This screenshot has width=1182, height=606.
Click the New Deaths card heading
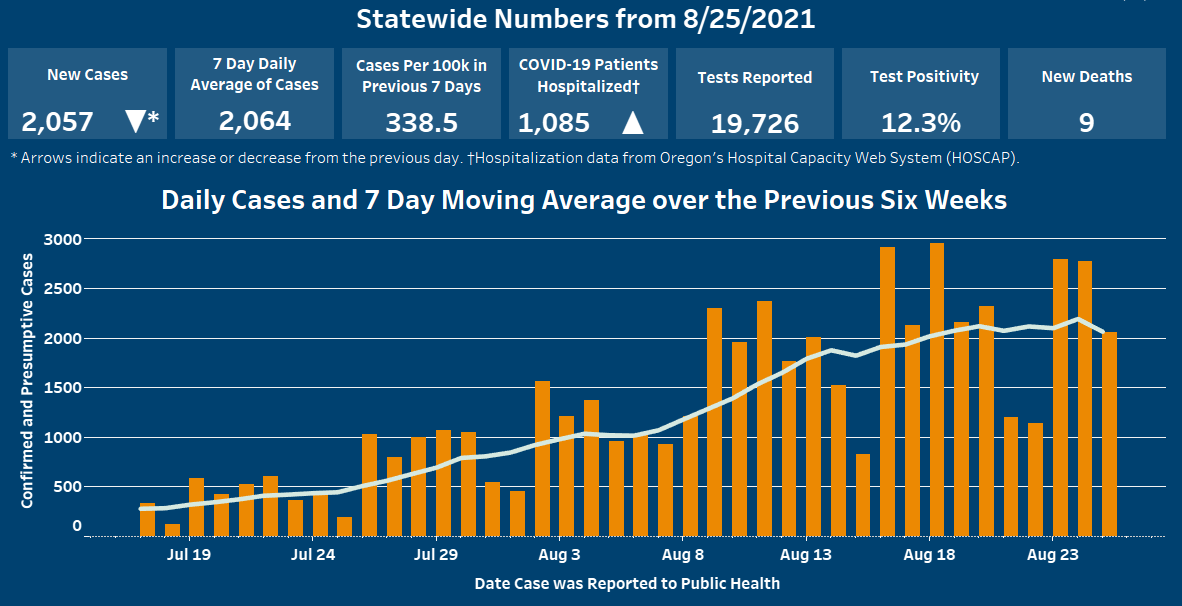1087,76
